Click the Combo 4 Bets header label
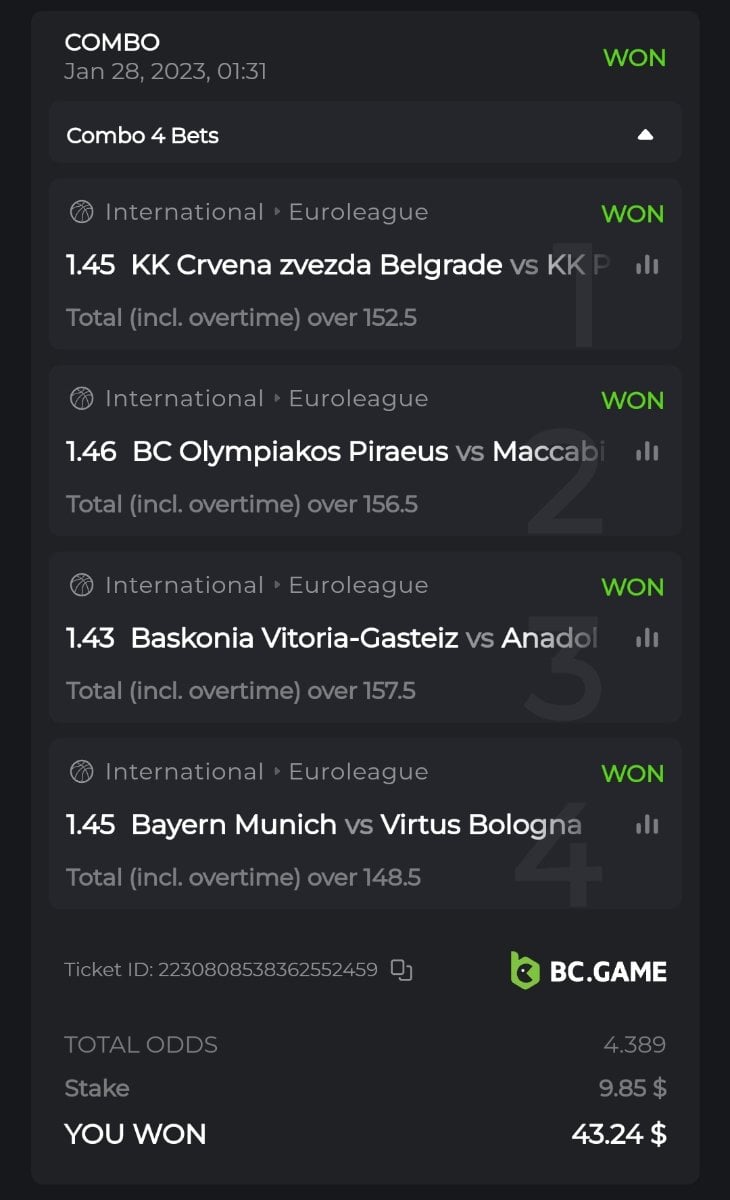This screenshot has width=730, height=1200. point(142,135)
